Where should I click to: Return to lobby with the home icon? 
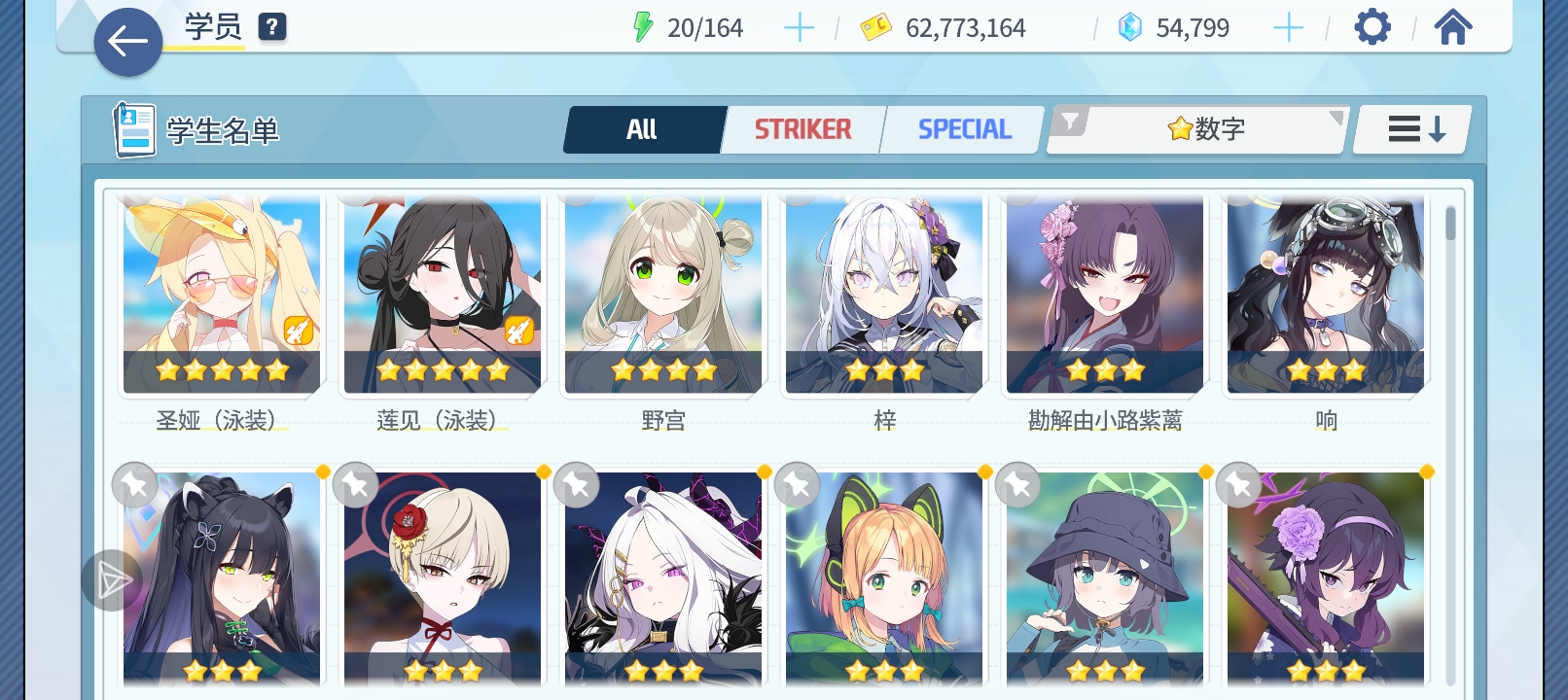coord(1452,27)
